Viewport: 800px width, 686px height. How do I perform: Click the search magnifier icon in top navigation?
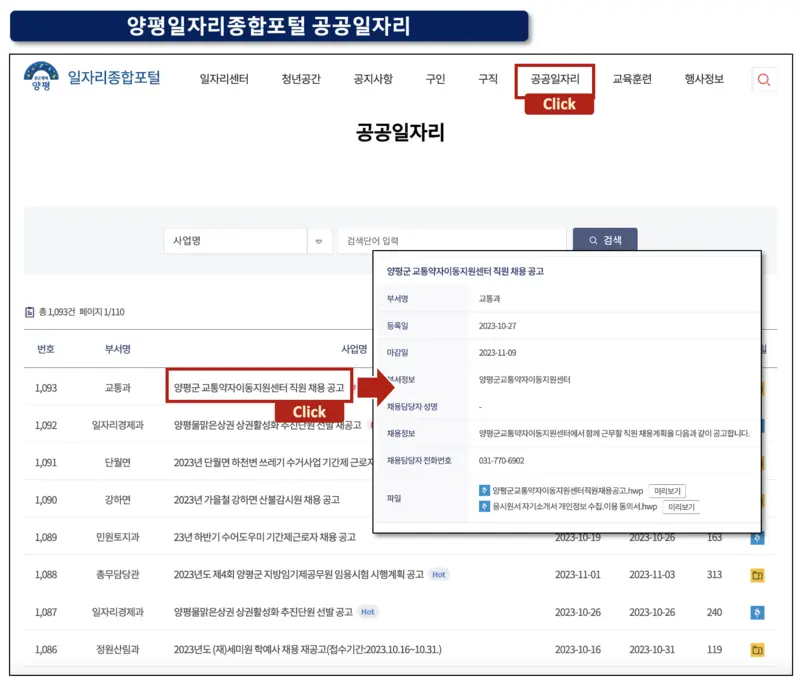click(764, 80)
